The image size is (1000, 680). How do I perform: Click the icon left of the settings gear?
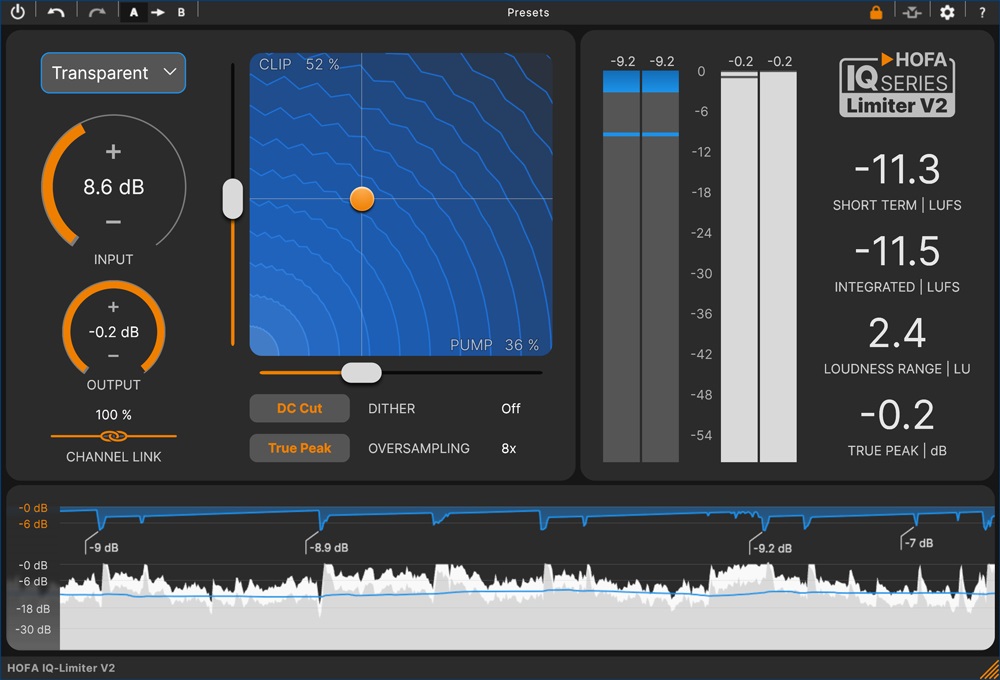pyautogui.click(x=912, y=12)
